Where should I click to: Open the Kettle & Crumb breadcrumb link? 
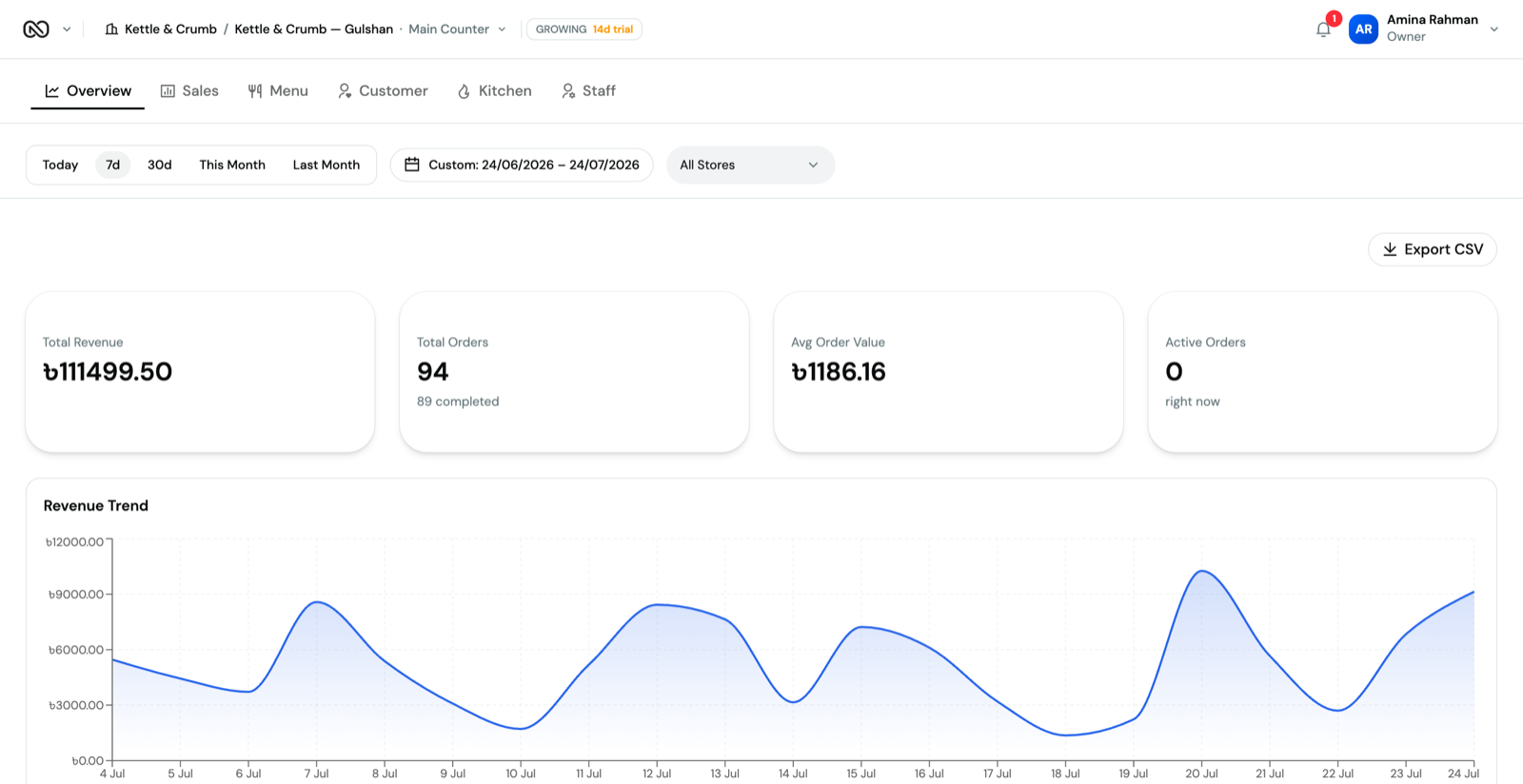click(x=170, y=29)
